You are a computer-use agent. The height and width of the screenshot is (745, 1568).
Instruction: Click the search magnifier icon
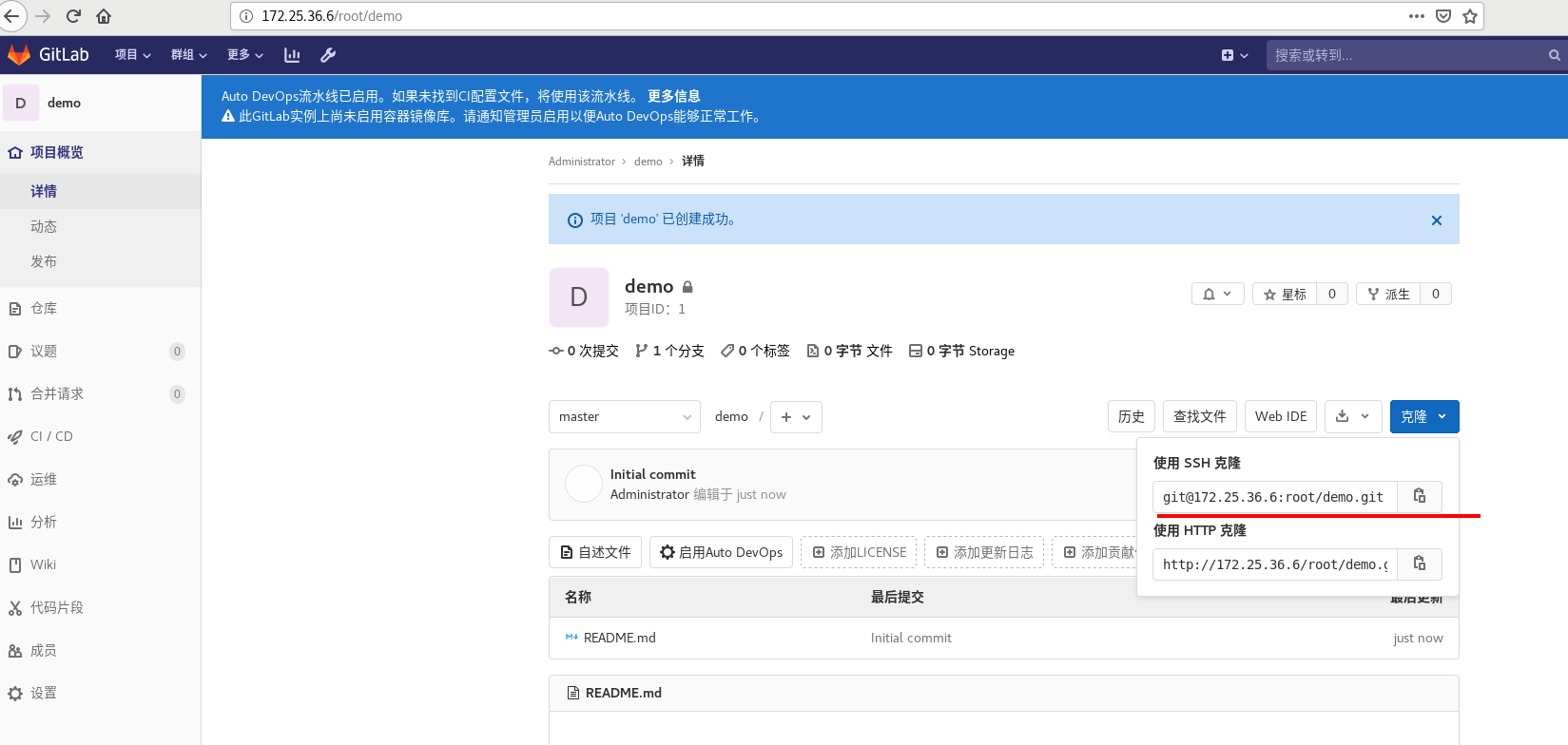pos(1555,55)
